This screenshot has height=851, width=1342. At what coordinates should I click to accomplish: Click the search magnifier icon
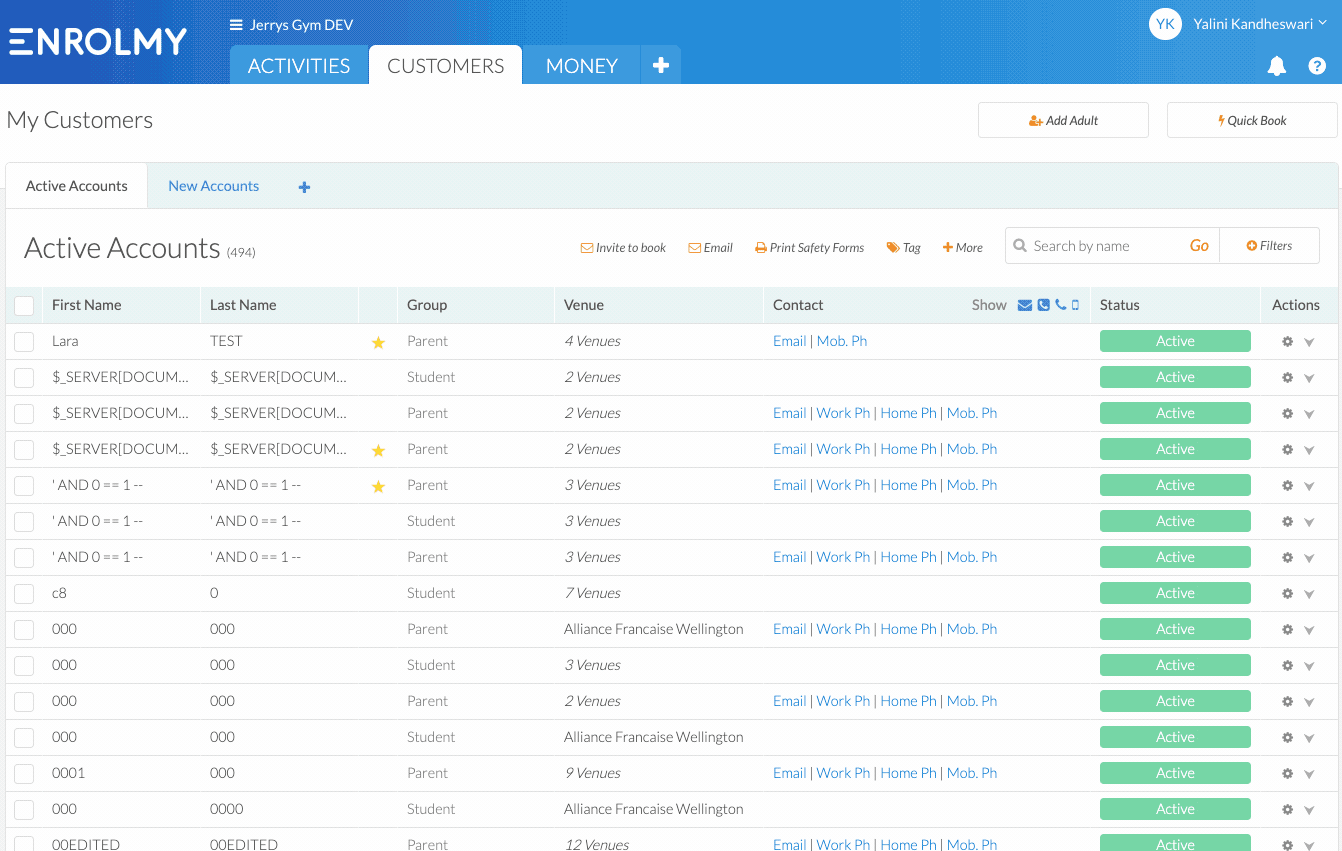coord(1020,246)
